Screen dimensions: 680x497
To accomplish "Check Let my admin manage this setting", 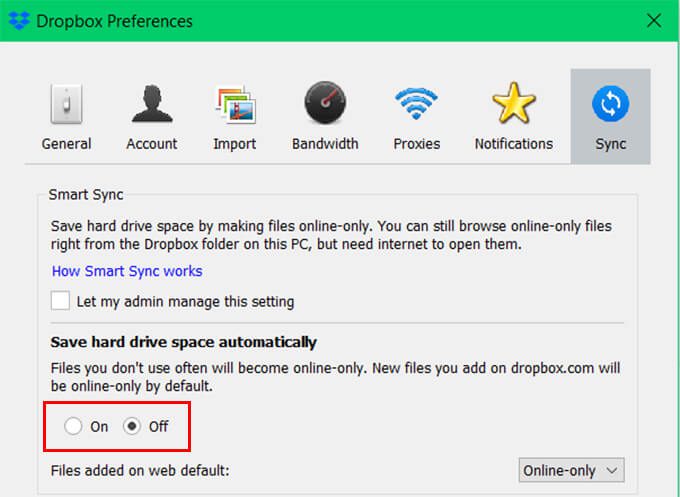I will [x=60, y=301].
